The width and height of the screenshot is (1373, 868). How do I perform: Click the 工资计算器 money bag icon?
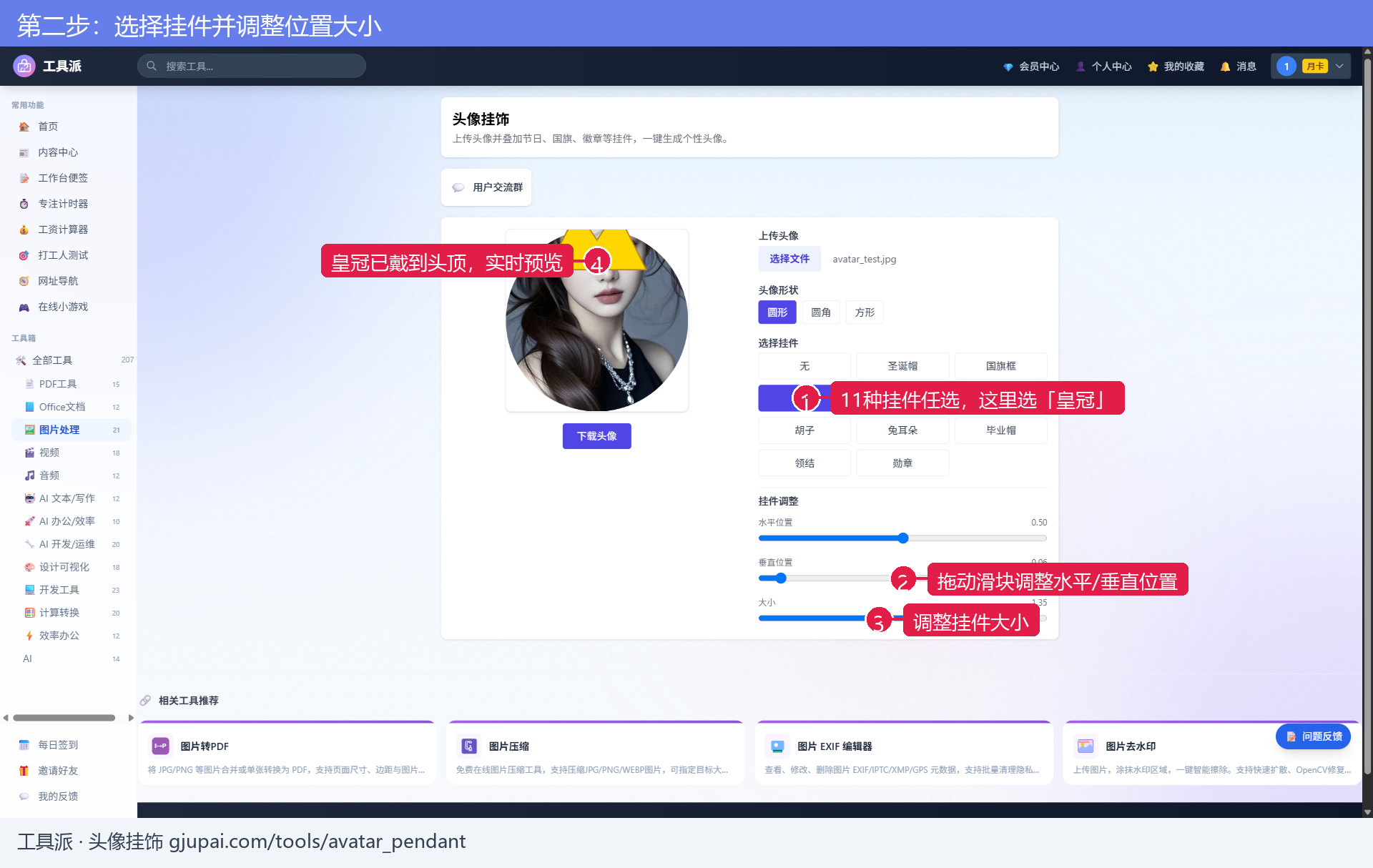point(24,230)
